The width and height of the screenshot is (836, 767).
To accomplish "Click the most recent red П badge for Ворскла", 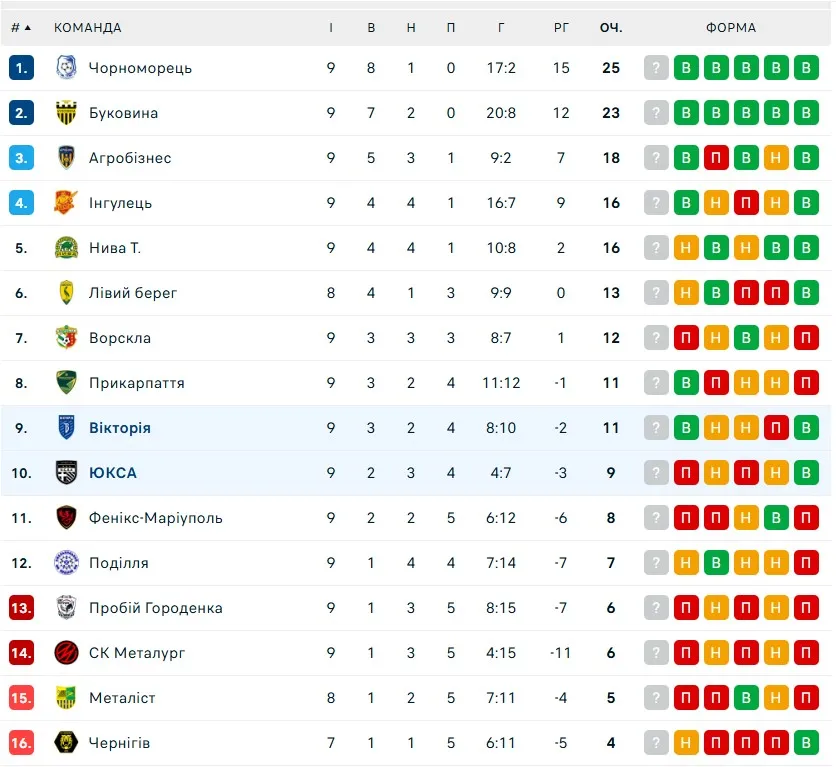I will [806, 338].
